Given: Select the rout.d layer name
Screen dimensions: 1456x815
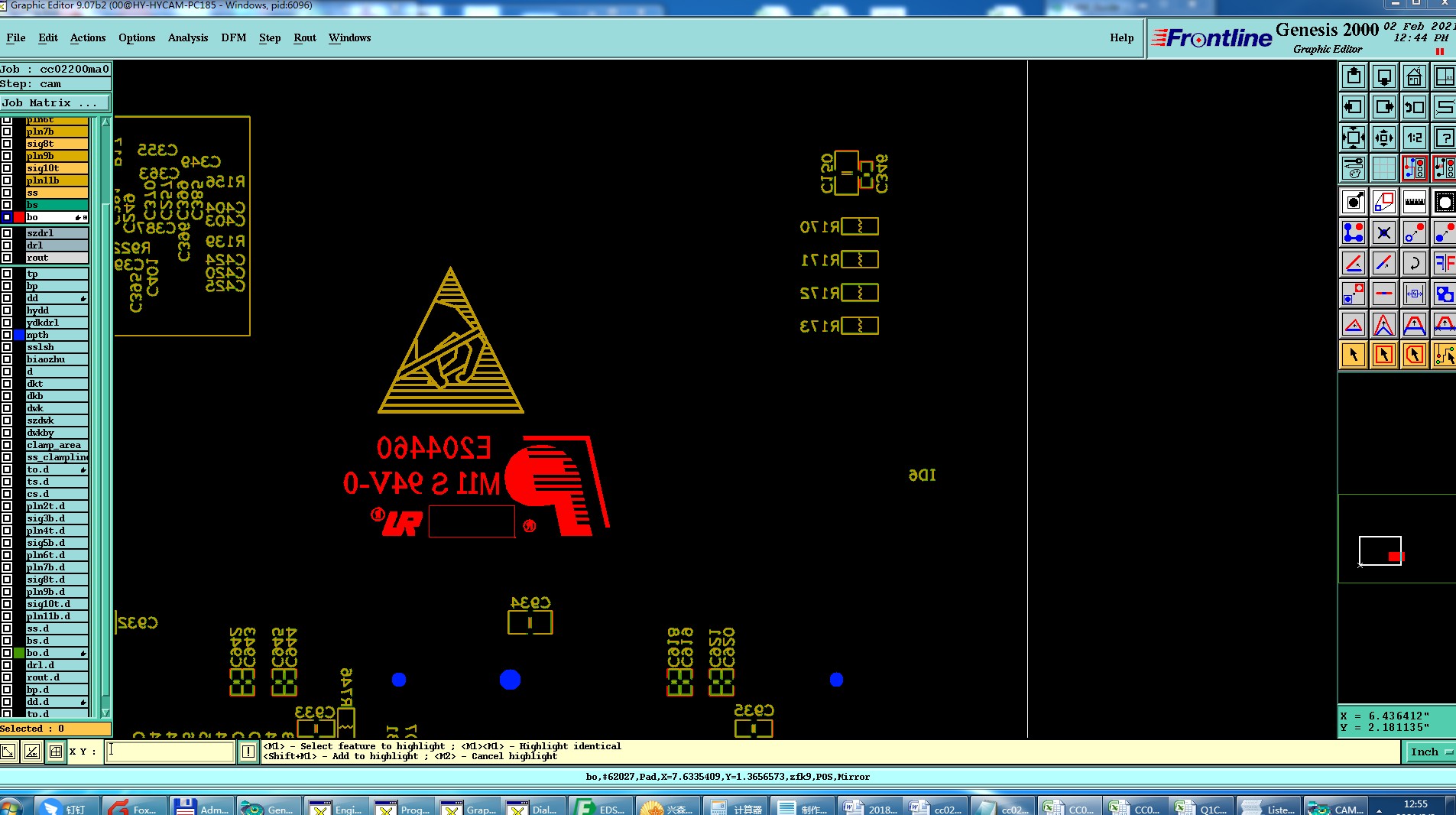Looking at the screenshot, I should pos(57,677).
